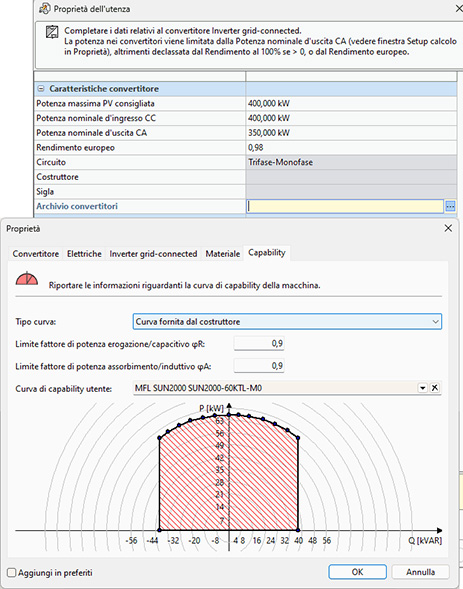Switch to the Convertitore tab
The image size is (463, 589).
coord(36,254)
